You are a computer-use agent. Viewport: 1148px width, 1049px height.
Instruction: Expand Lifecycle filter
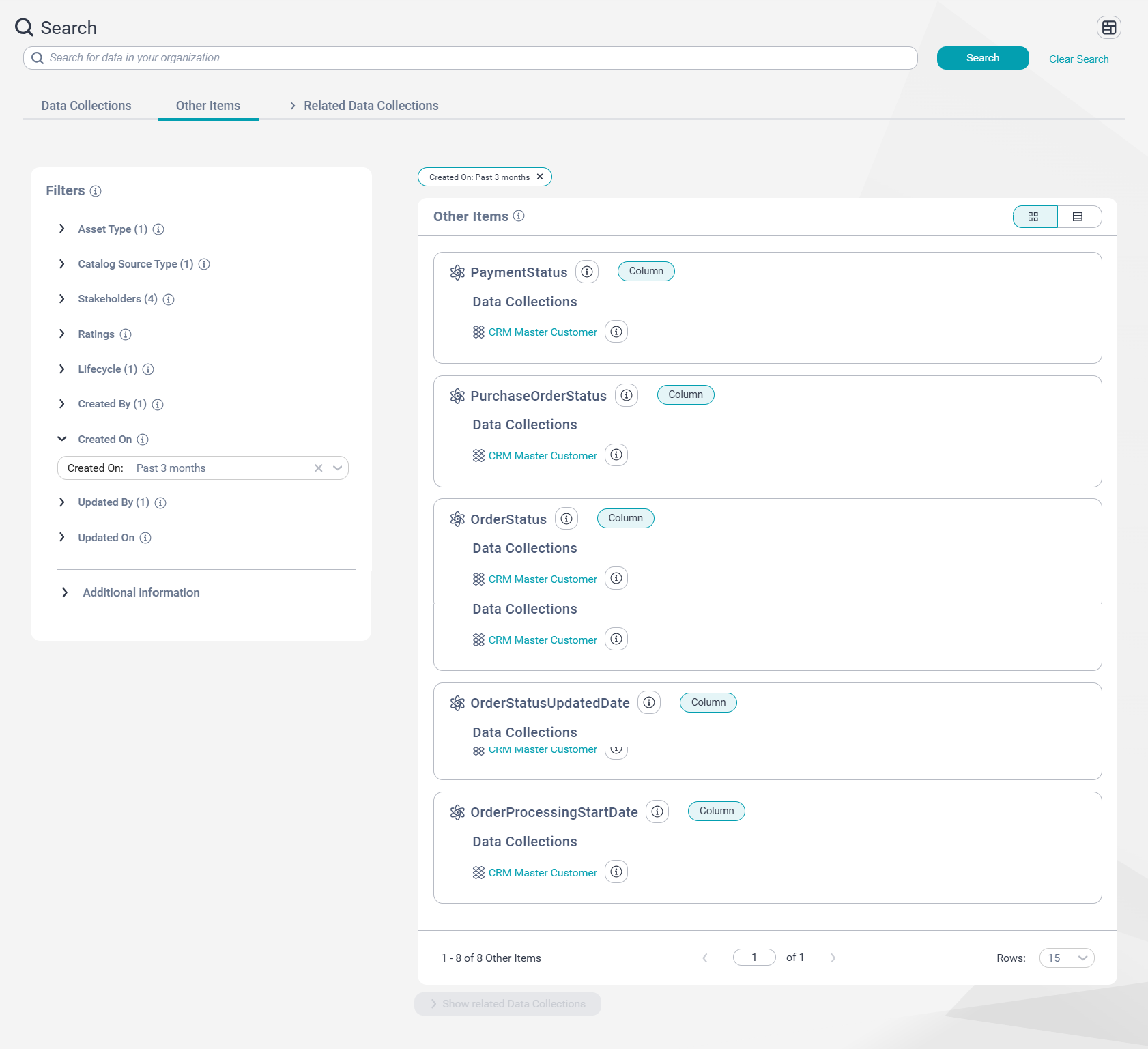[62, 369]
